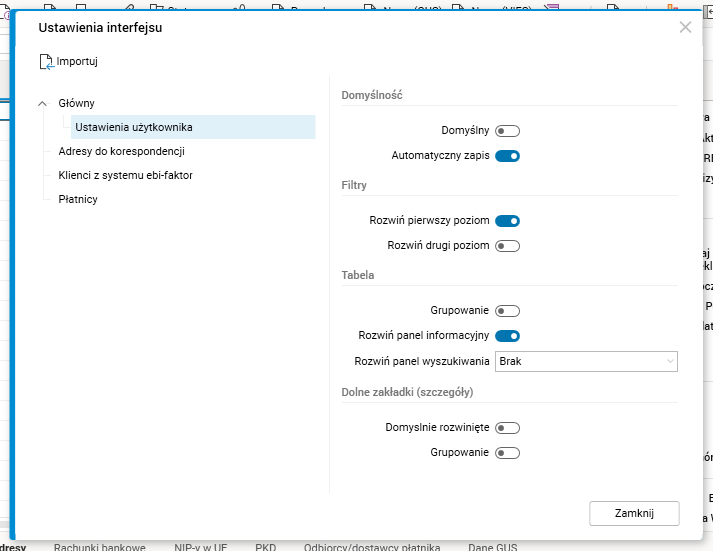
Task: Open the Dane GUS tab
Action: coord(493,547)
